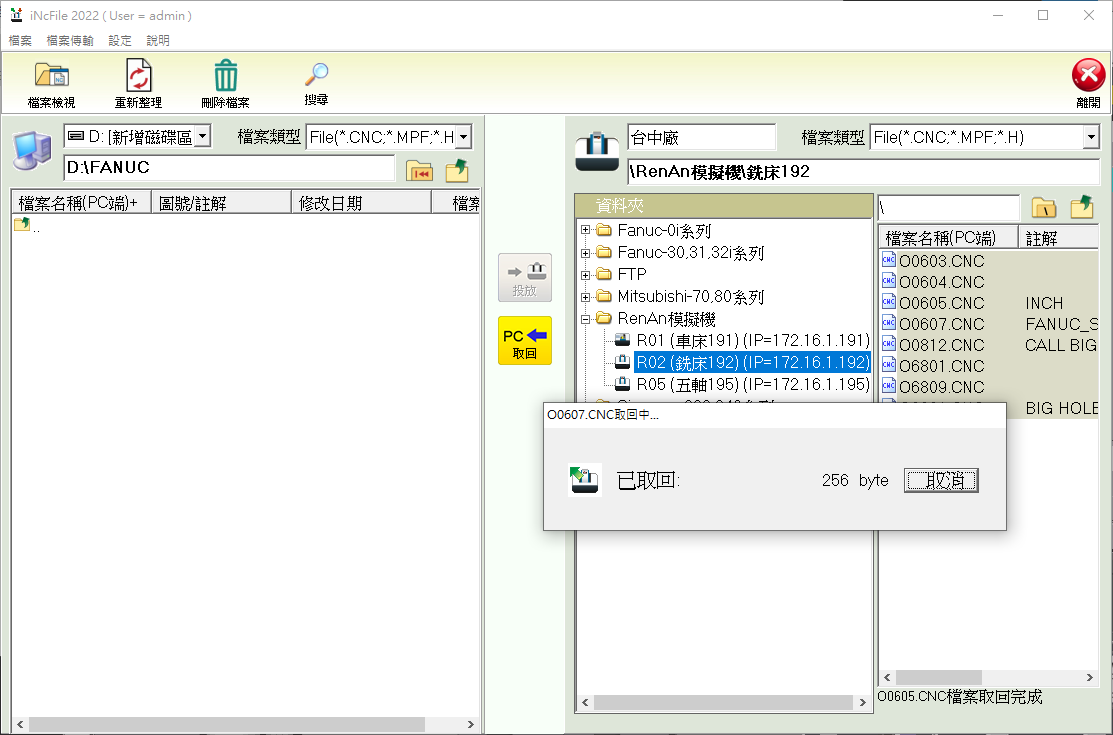This screenshot has width=1113, height=735.
Task: Click the iNcFile app icon in title bar
Action: tap(16, 15)
